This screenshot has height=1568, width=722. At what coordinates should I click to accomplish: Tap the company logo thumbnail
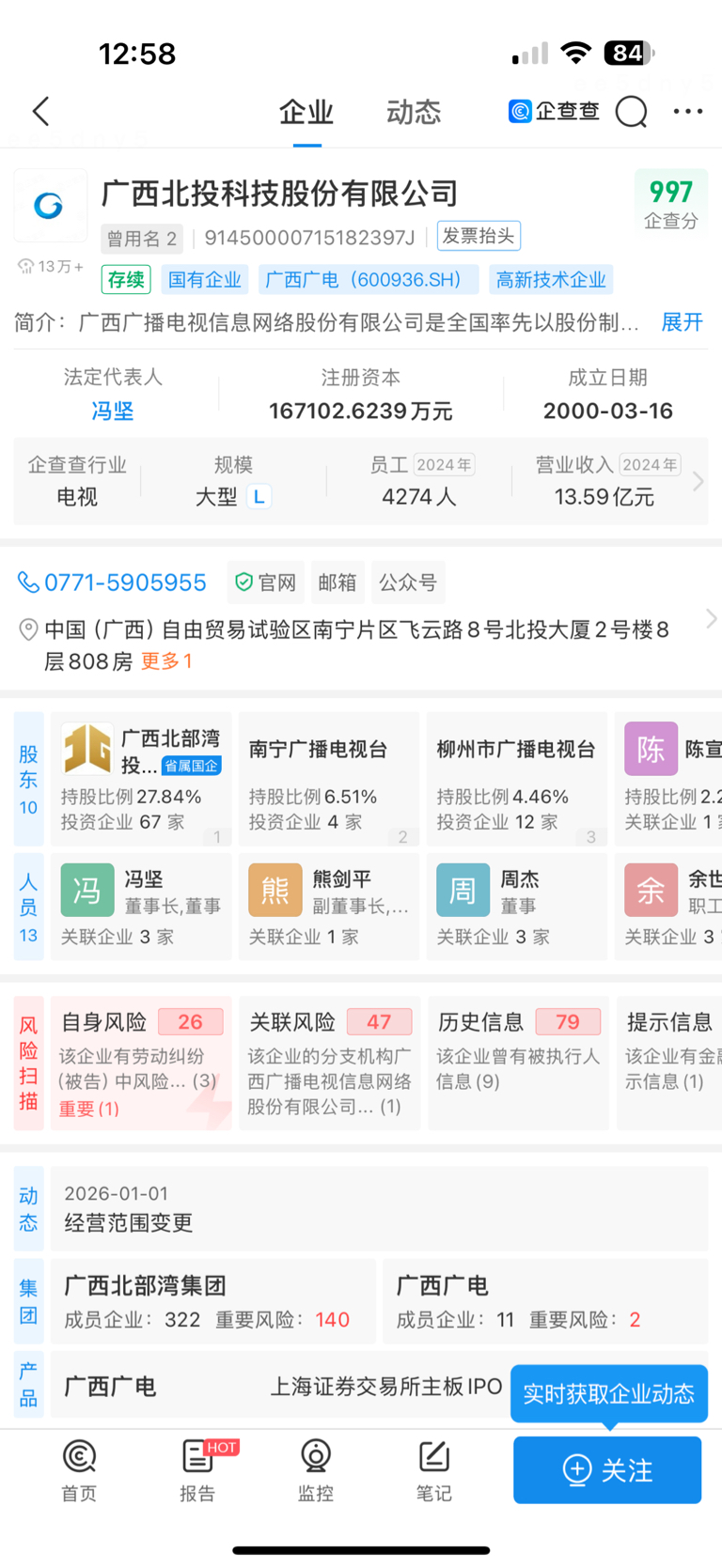[x=50, y=206]
